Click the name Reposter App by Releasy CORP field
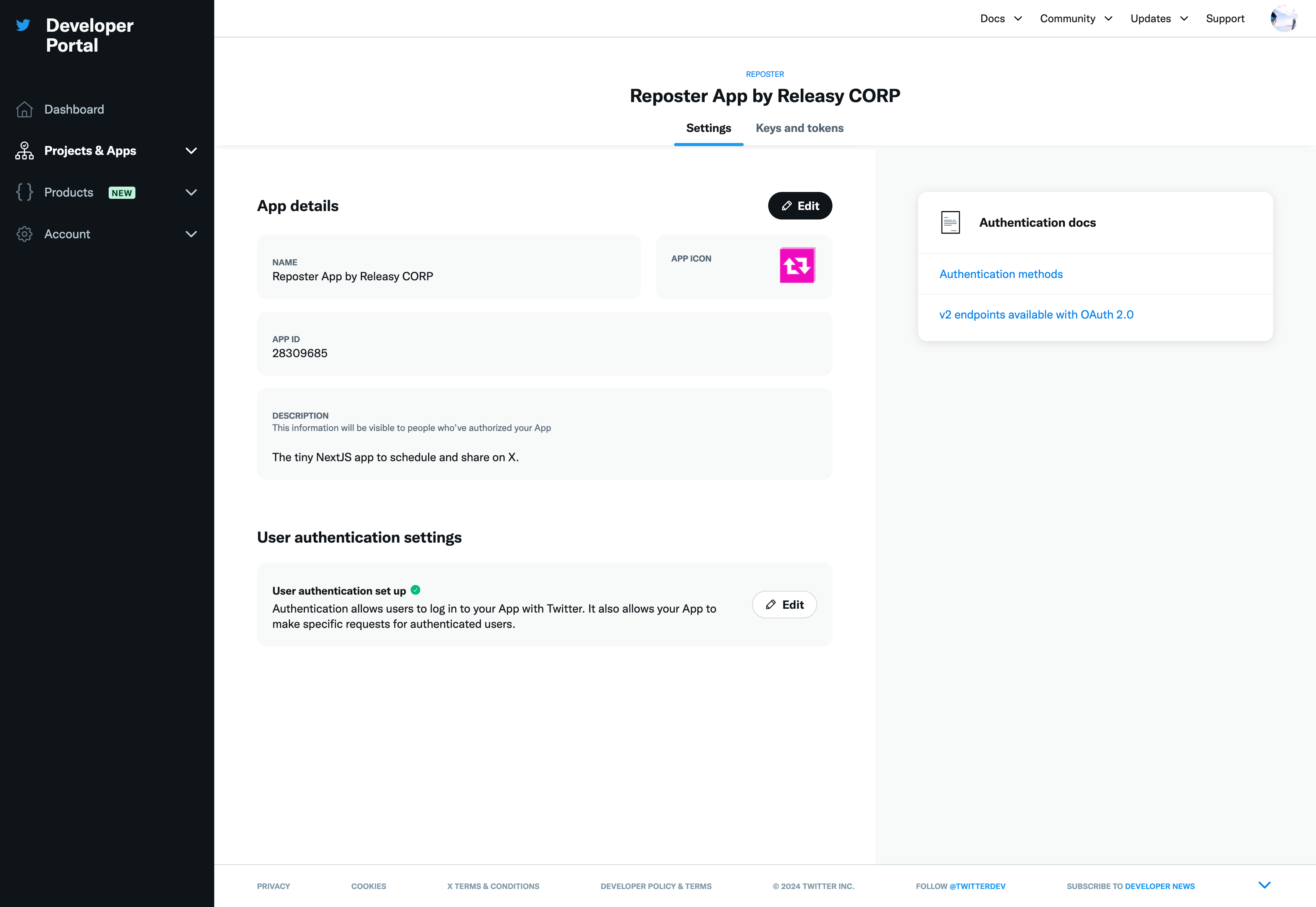Image resolution: width=1316 pixels, height=907 pixels. pos(448,267)
